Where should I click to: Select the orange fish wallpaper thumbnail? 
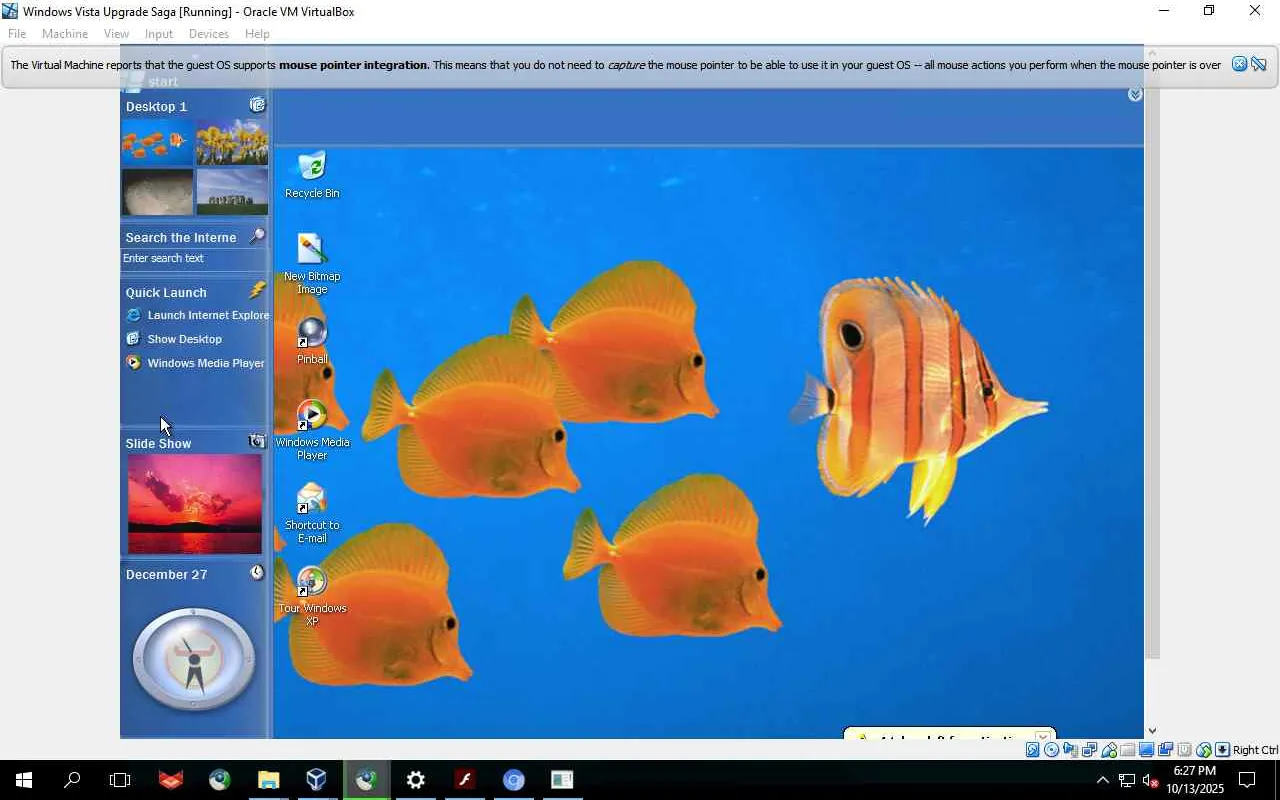157,142
